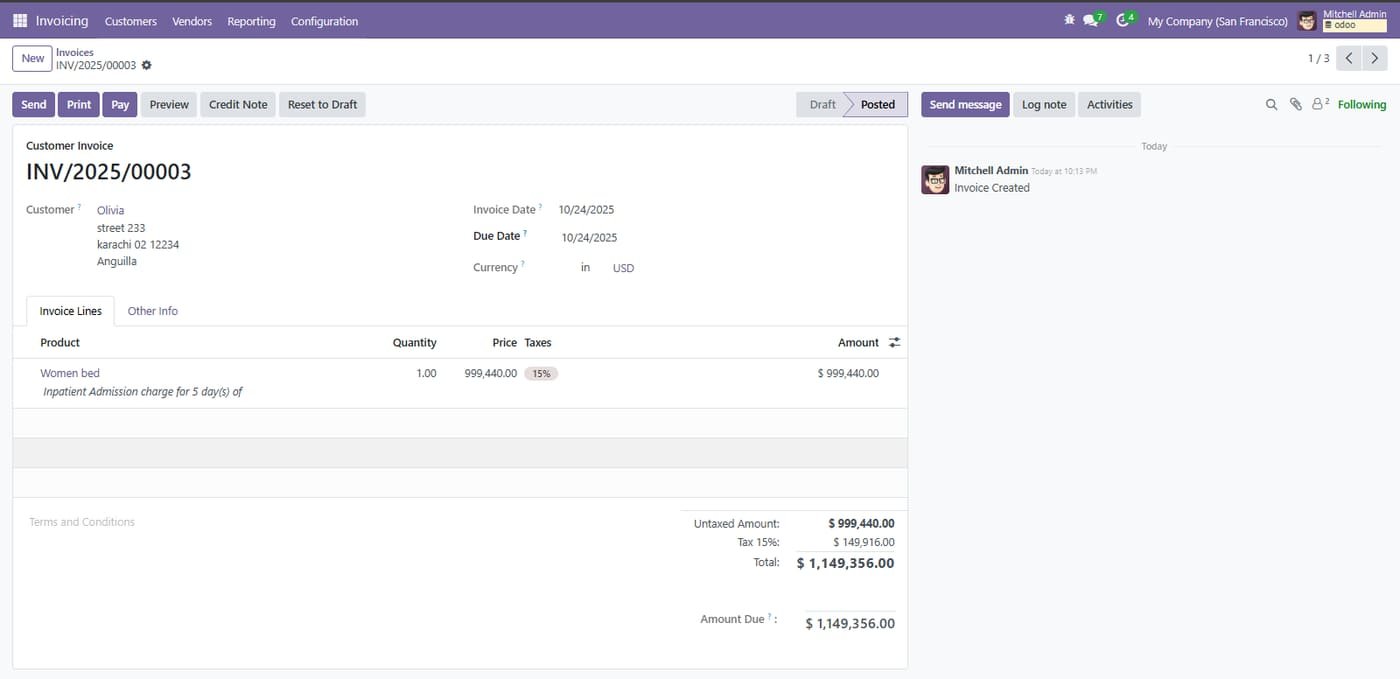The image size is (1400, 679).
Task: Select the Posted status stage
Action: click(x=878, y=104)
